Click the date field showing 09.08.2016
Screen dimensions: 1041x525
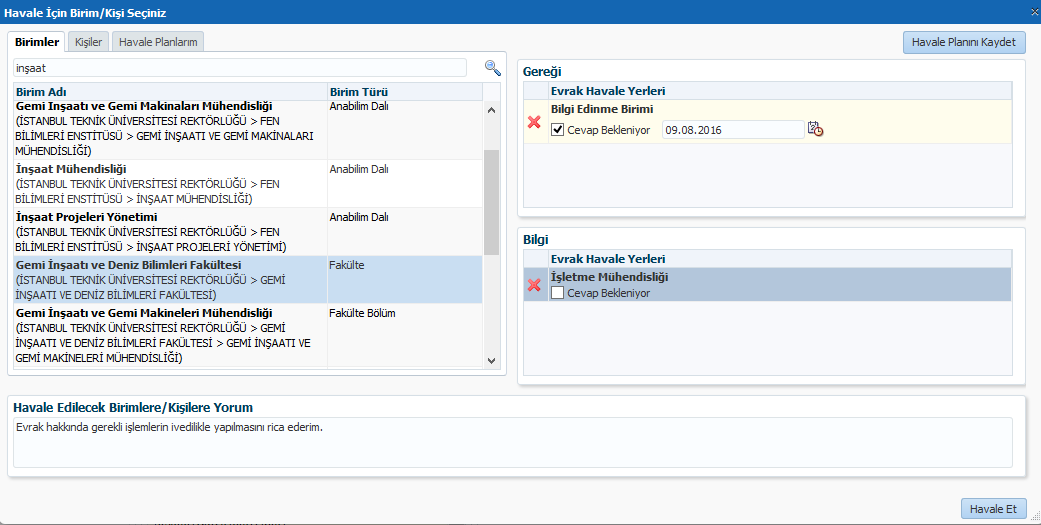733,130
